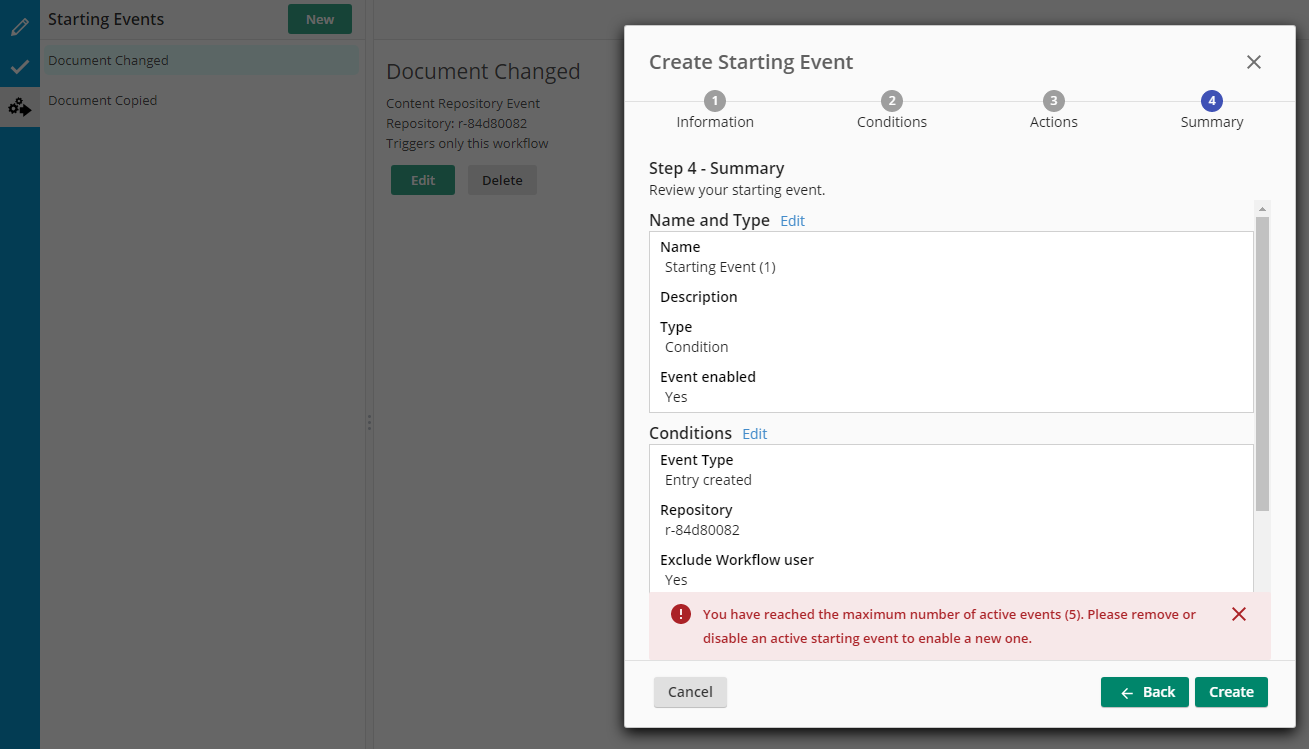This screenshot has height=749, width=1309.
Task: Select step 4 Summary
Action: [1211, 111]
